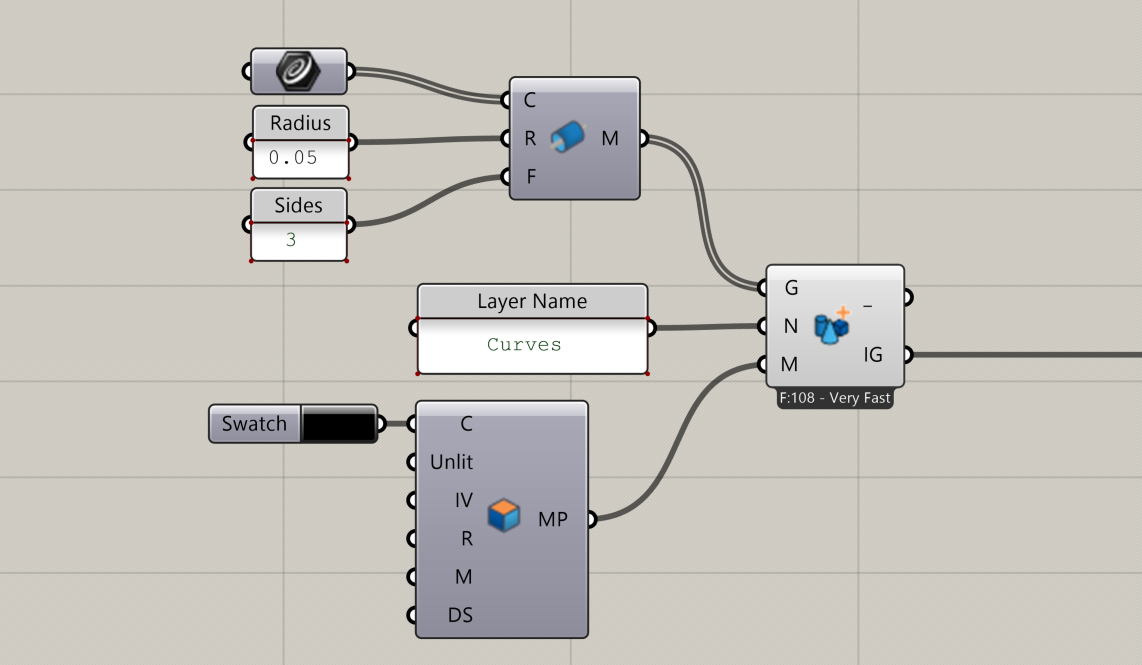The image size is (1142, 665).
Task: Click the IG output on bake component
Action: [x=873, y=354]
